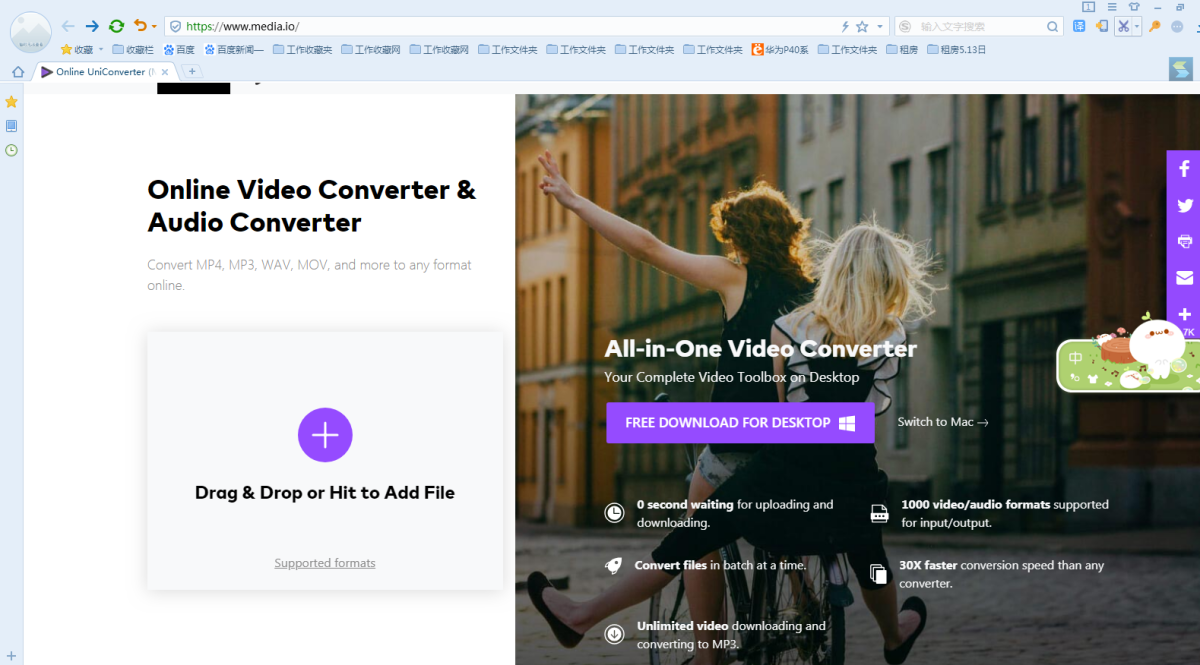Open the browser home page icon
1200x665 pixels.
(17, 71)
